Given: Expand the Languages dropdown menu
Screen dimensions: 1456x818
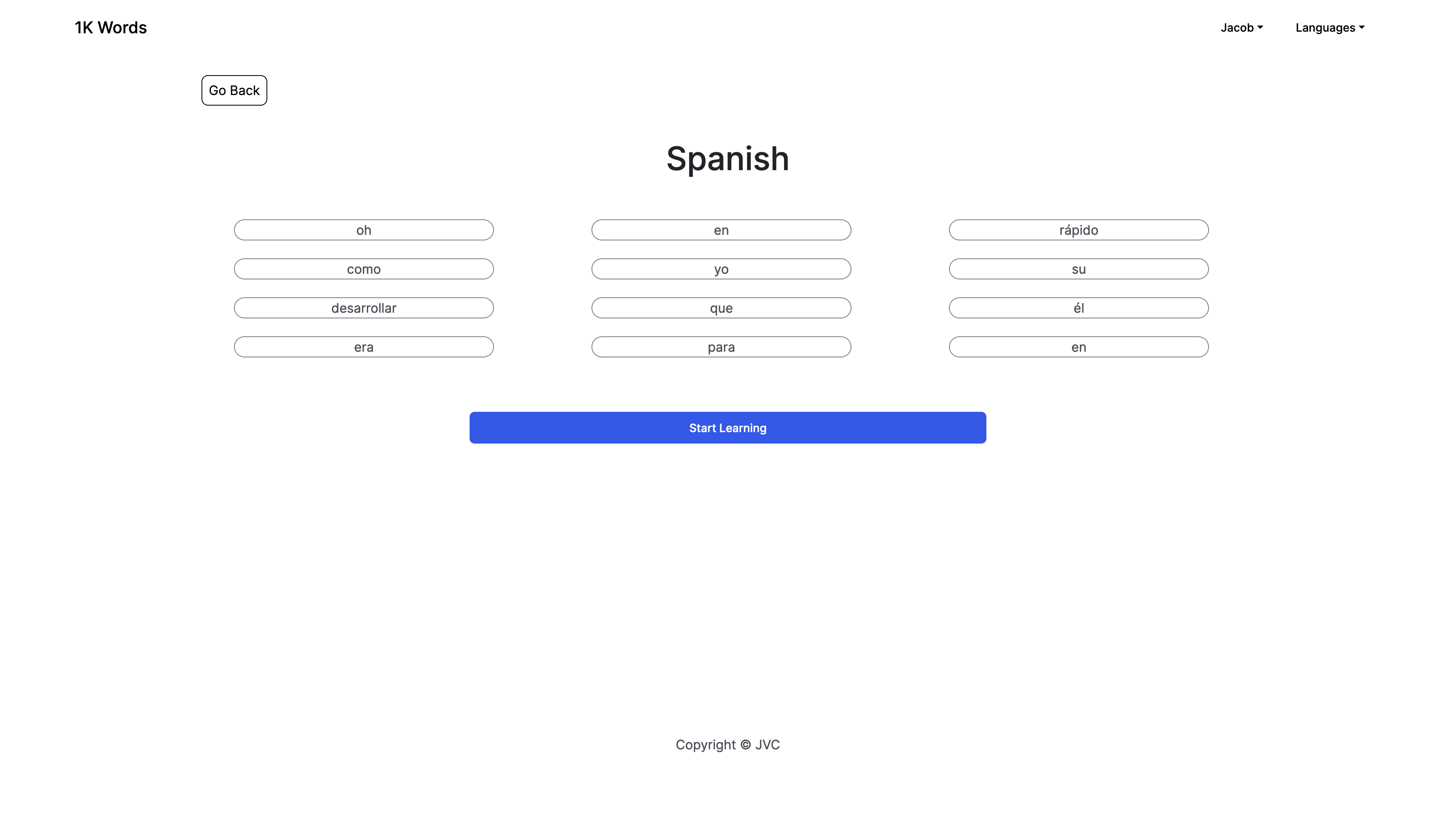Looking at the screenshot, I should click(x=1329, y=28).
